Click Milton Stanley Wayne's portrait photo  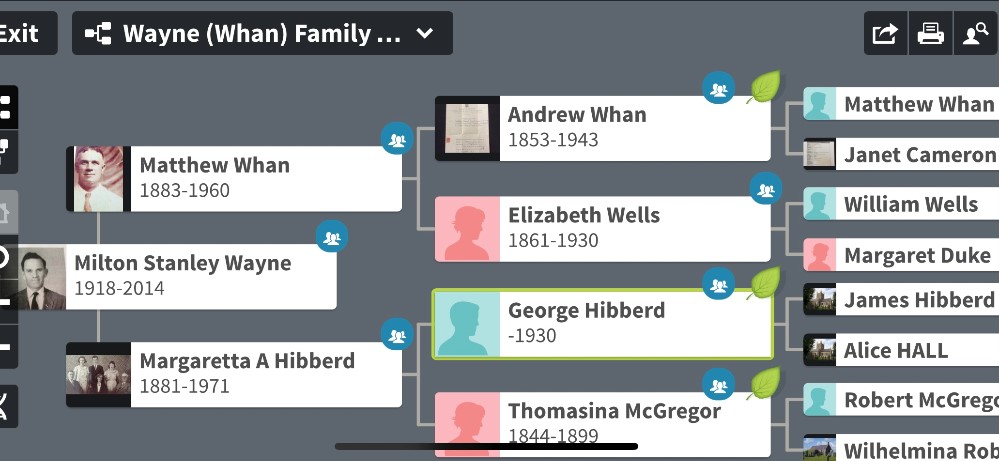coord(42,278)
